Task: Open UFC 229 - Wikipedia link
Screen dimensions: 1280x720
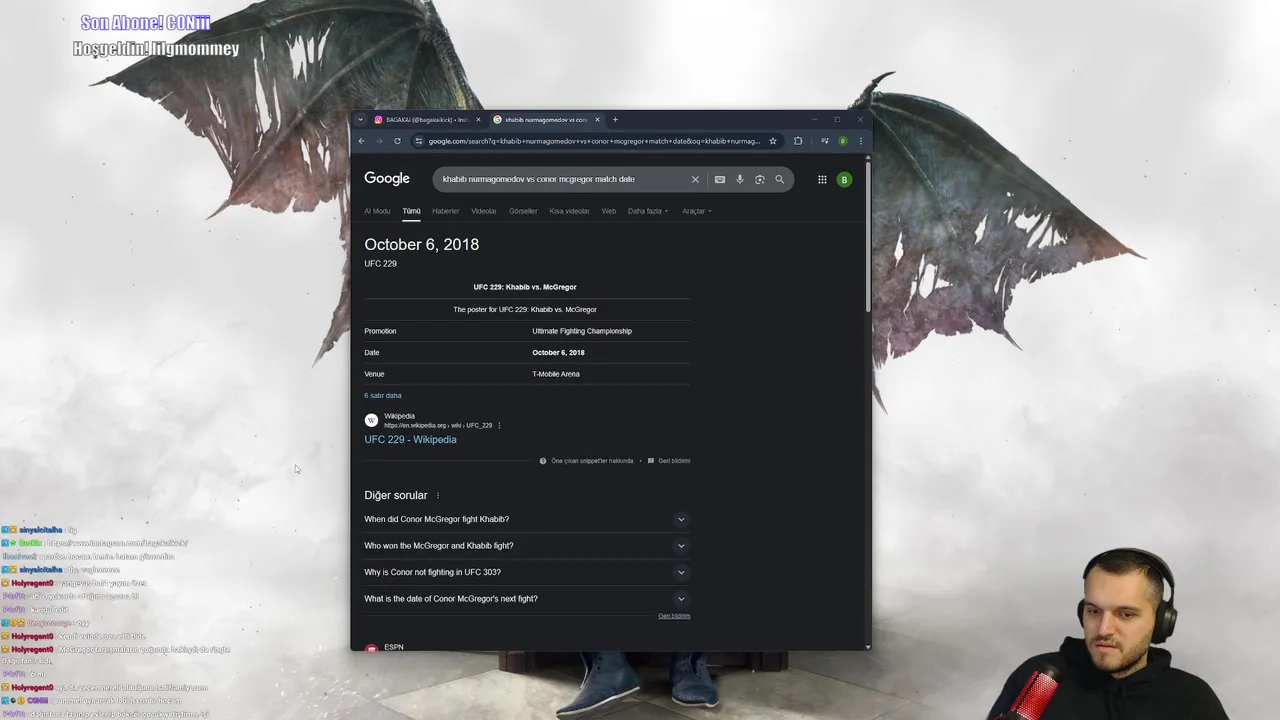Action: pos(410,439)
